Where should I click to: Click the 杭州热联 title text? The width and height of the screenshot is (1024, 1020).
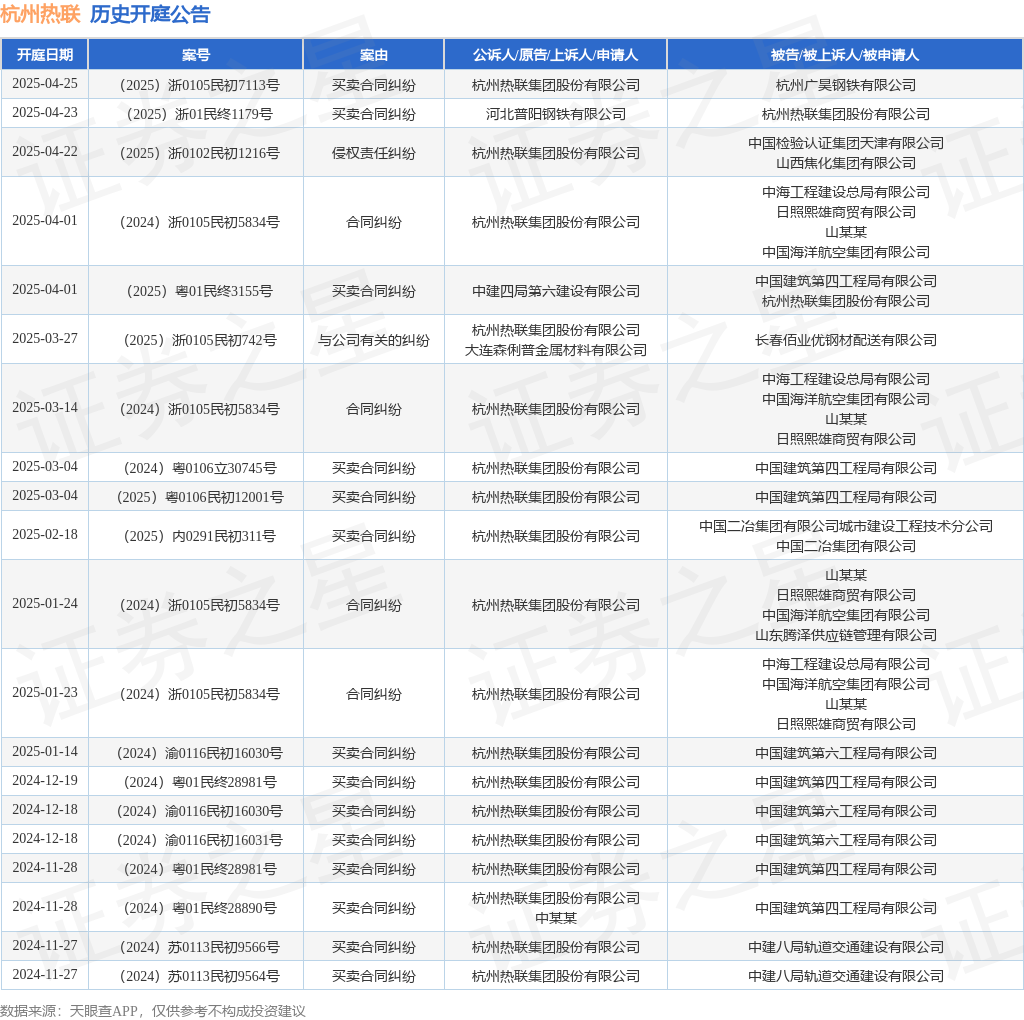40,14
